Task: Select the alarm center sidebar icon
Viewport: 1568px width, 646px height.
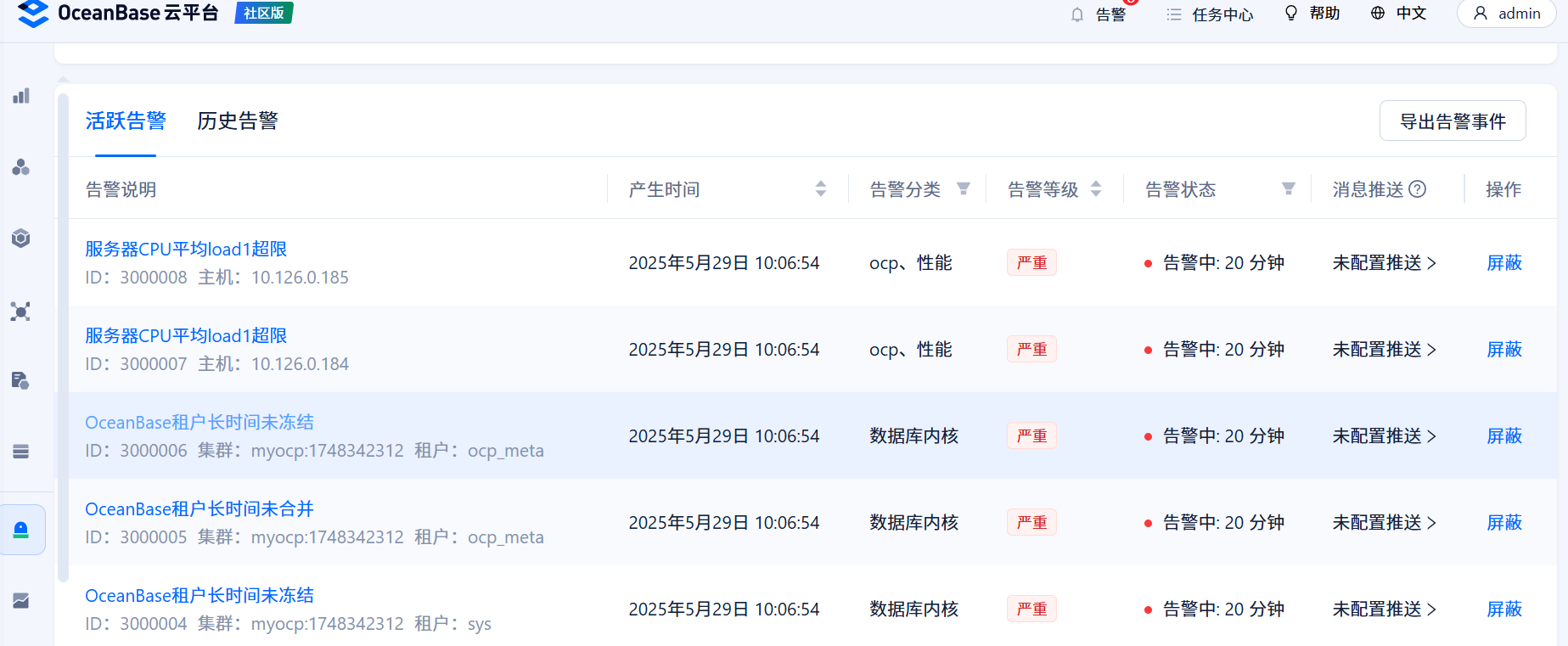Action: pos(21,530)
